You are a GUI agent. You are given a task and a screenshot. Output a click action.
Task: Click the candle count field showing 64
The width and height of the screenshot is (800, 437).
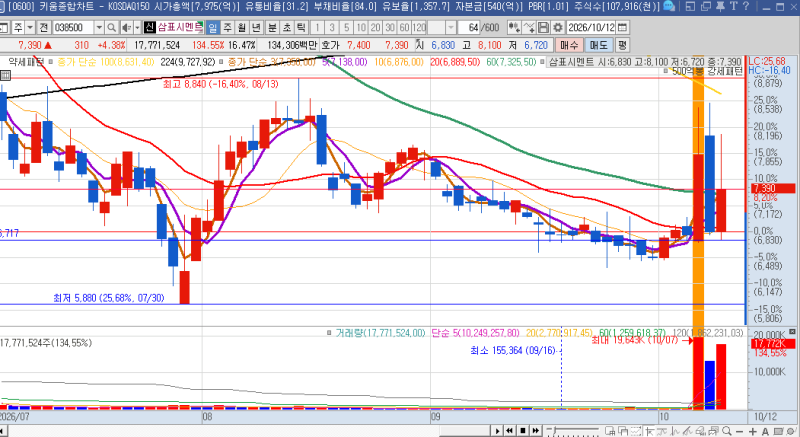pyautogui.click(x=469, y=28)
